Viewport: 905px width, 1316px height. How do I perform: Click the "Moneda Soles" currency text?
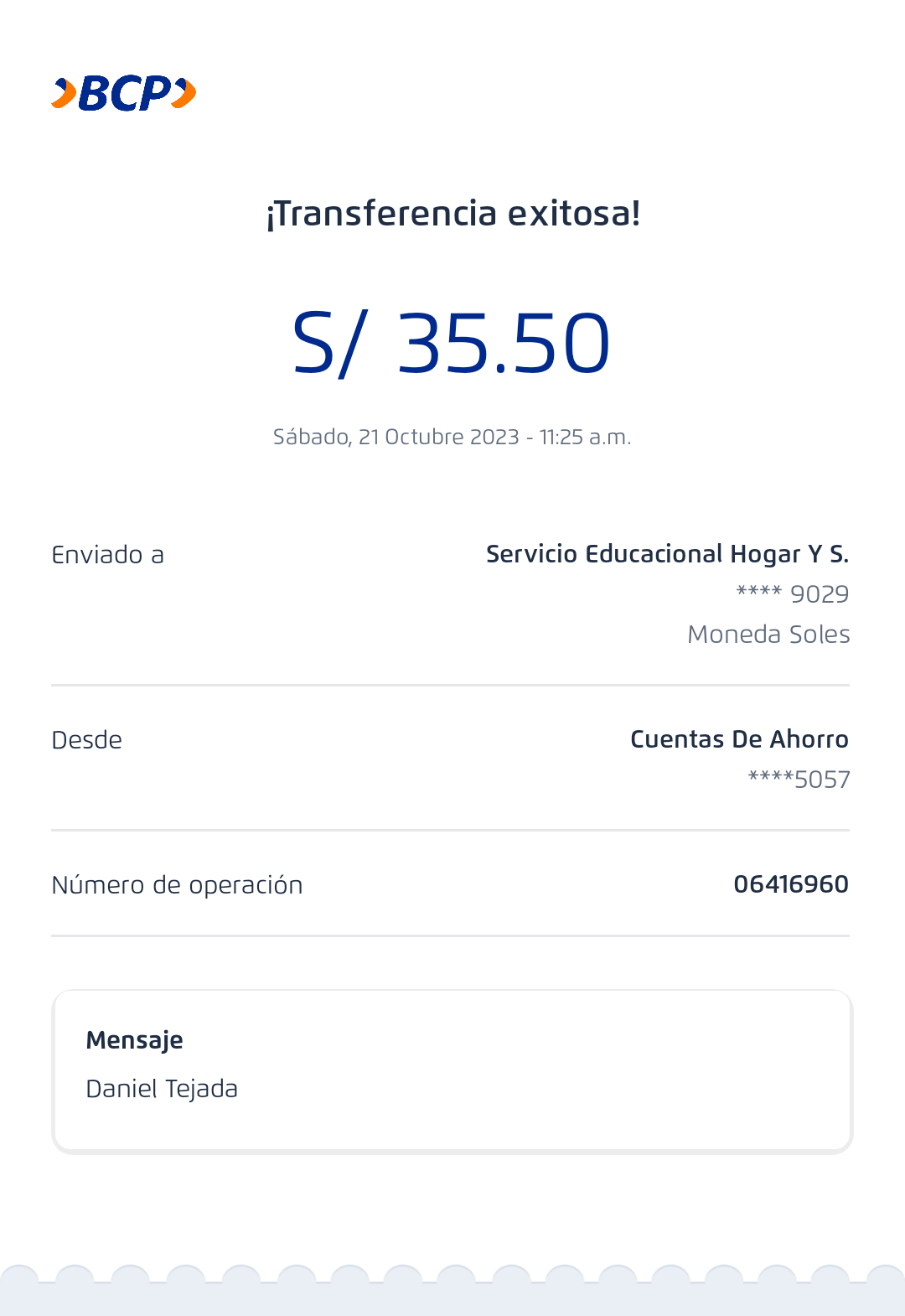click(768, 635)
